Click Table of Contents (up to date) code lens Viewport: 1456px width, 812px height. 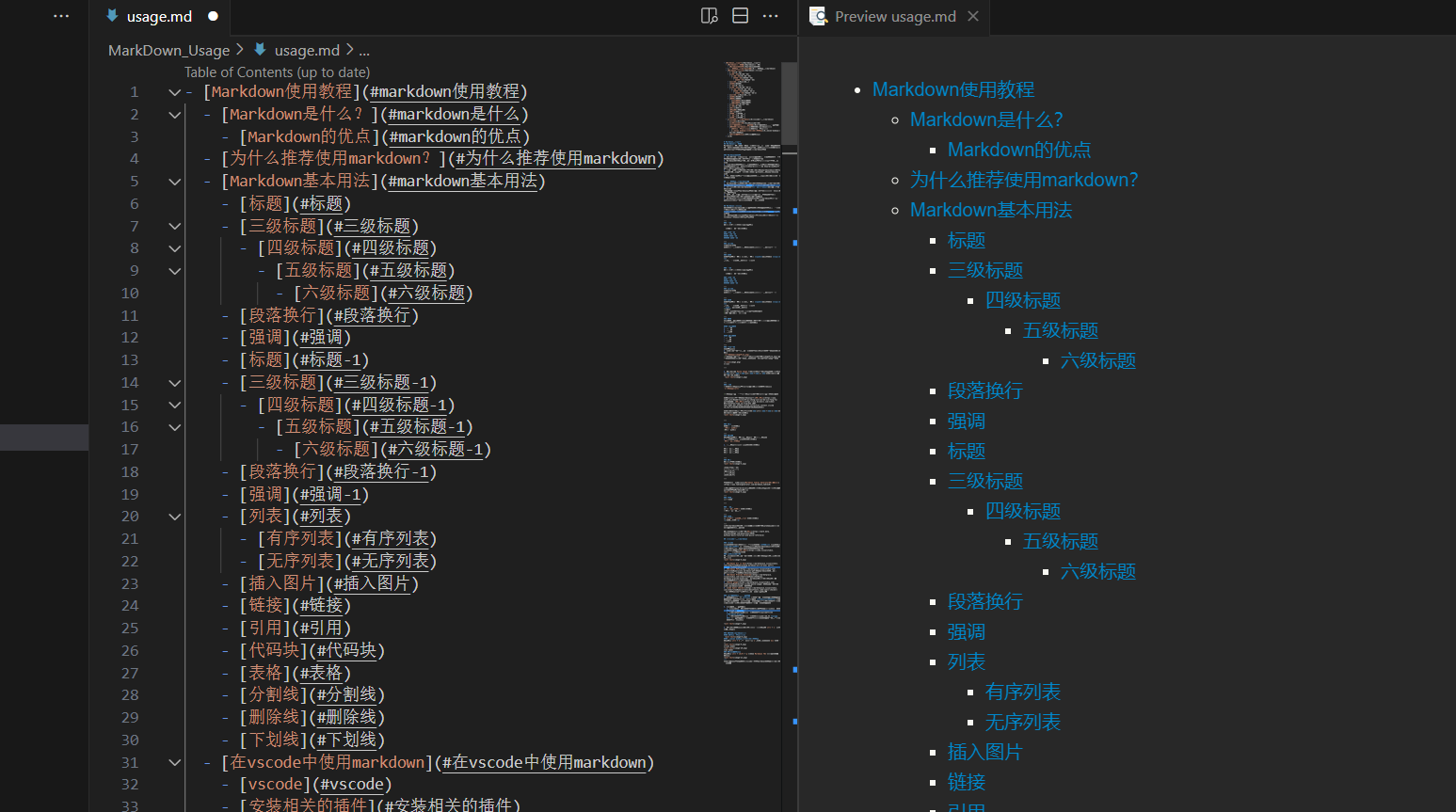click(277, 72)
